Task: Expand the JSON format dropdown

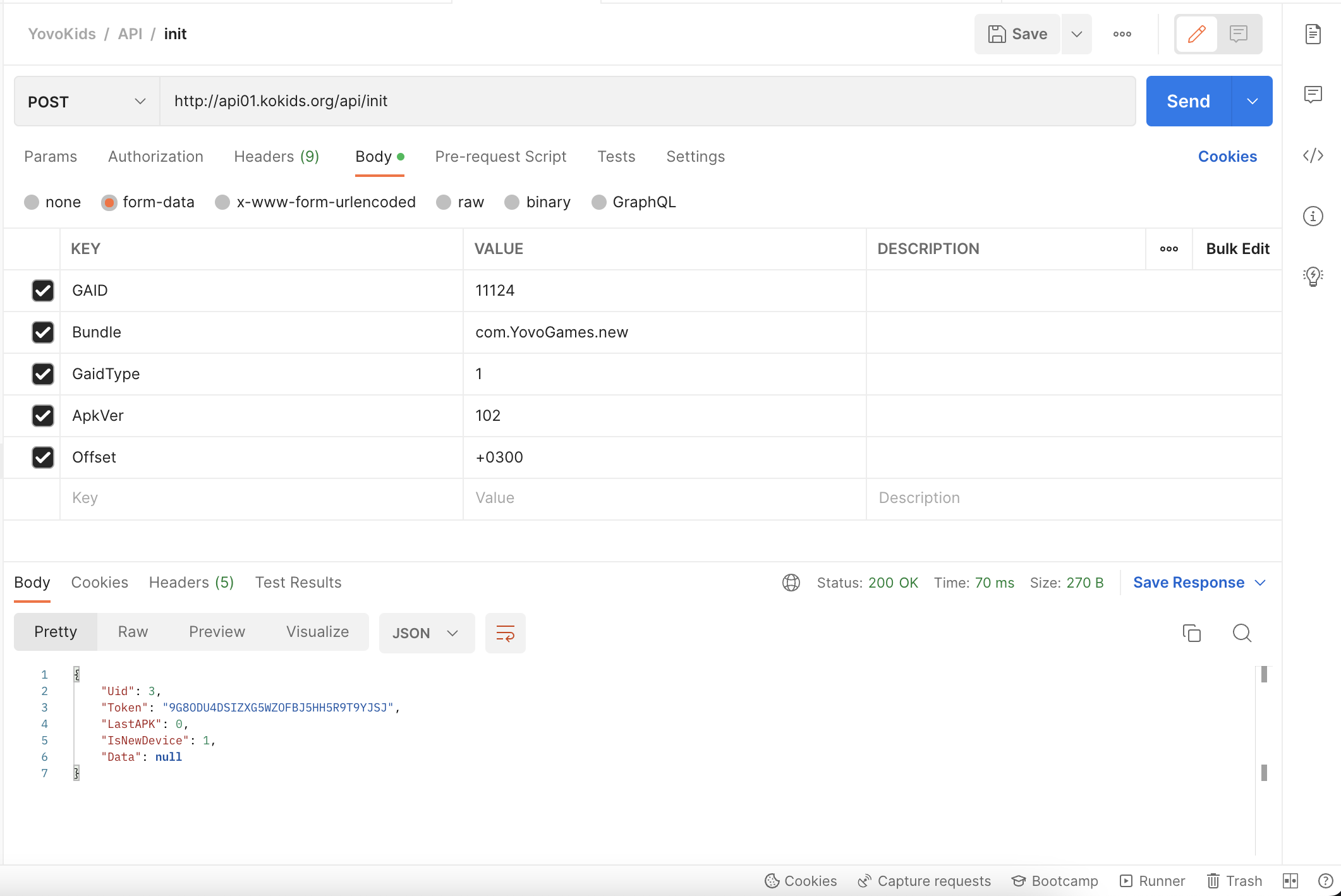Action: tap(426, 633)
